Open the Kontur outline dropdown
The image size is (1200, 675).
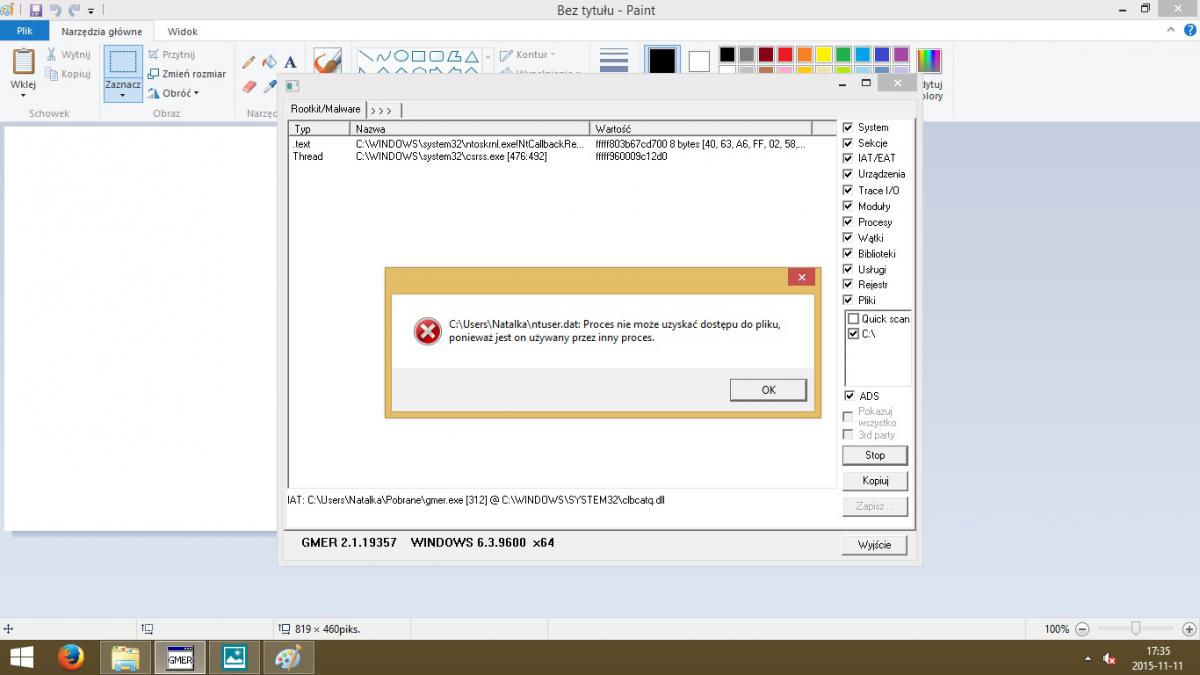pyautogui.click(x=528, y=55)
